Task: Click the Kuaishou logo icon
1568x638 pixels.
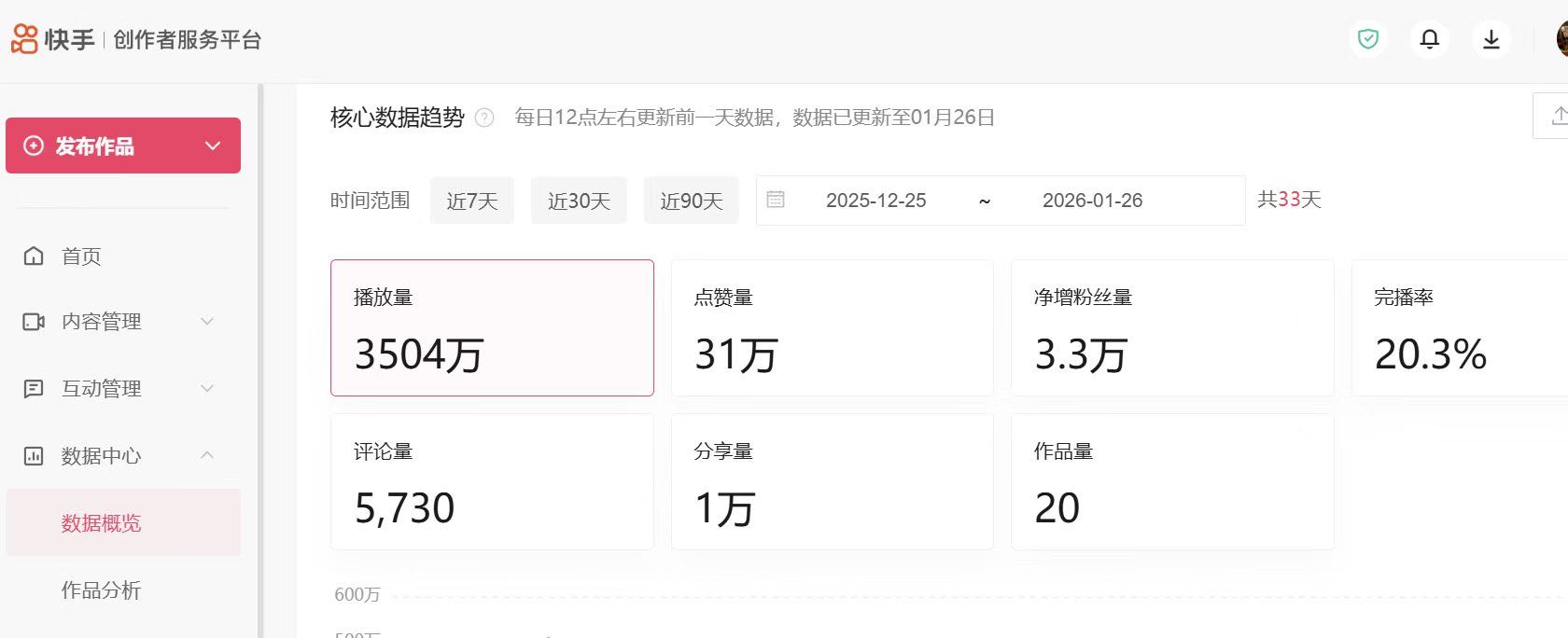Action: click(x=24, y=39)
